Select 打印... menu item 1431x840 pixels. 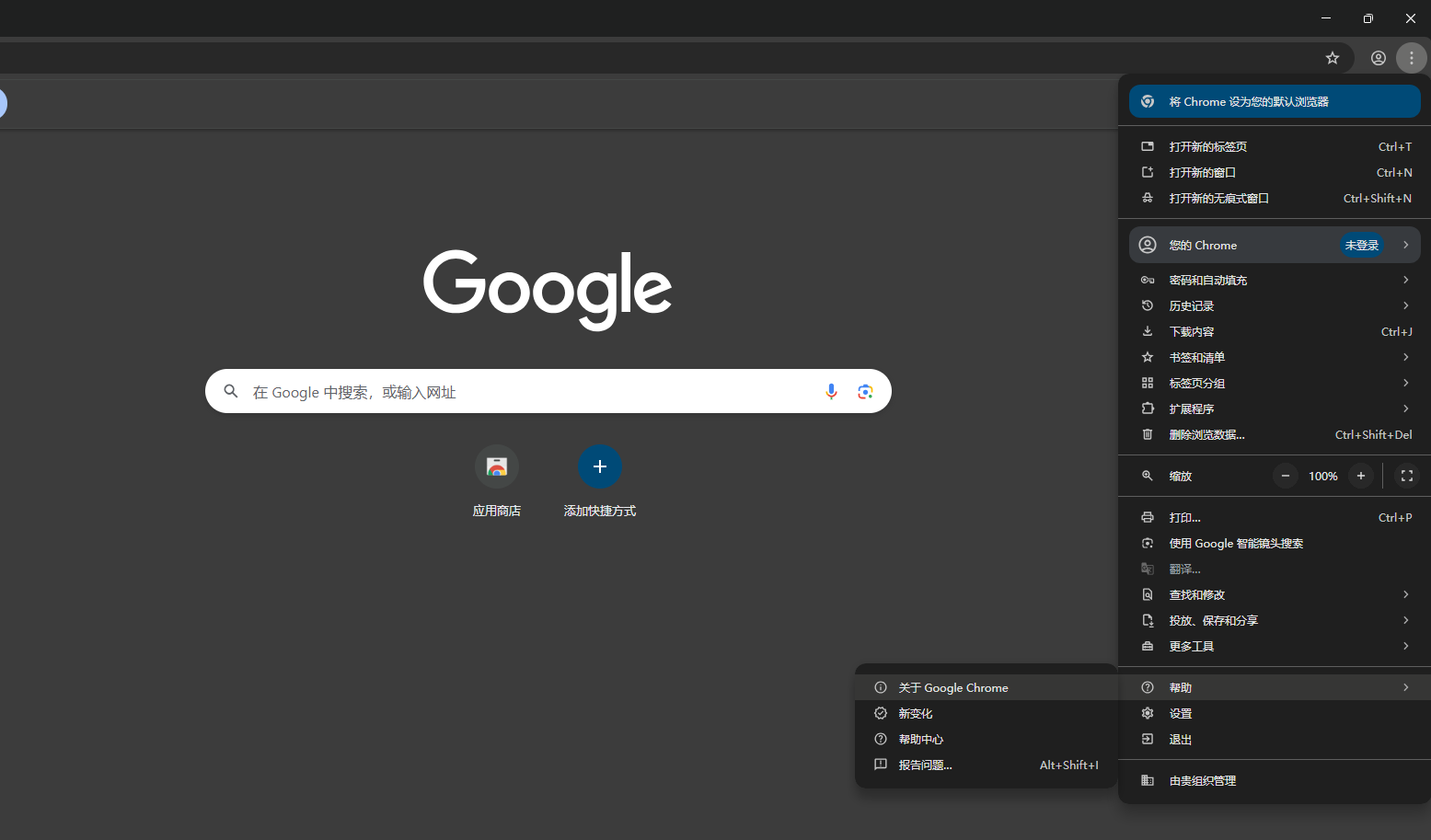pyautogui.click(x=1275, y=517)
